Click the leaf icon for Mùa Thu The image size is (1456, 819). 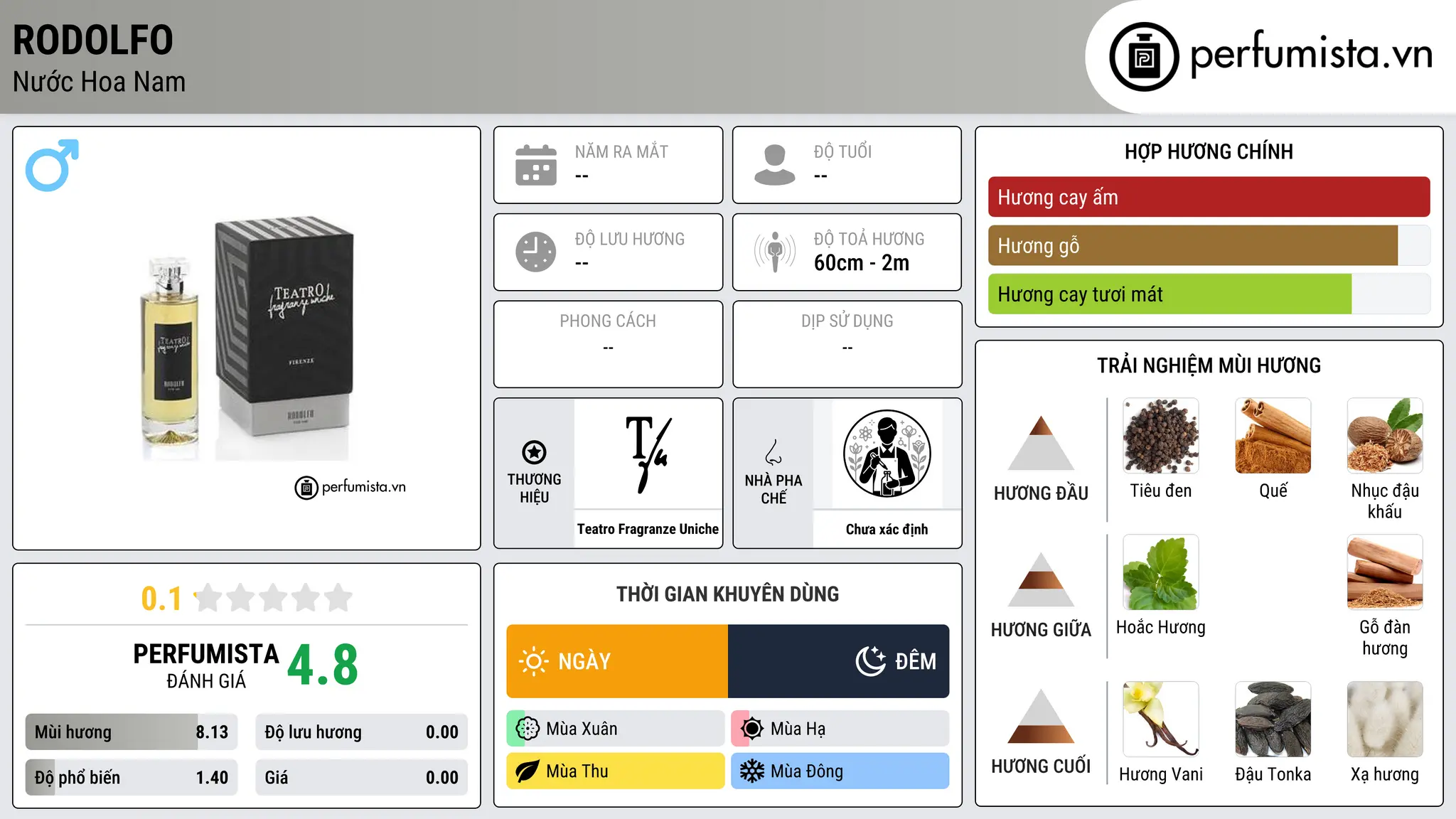528,771
